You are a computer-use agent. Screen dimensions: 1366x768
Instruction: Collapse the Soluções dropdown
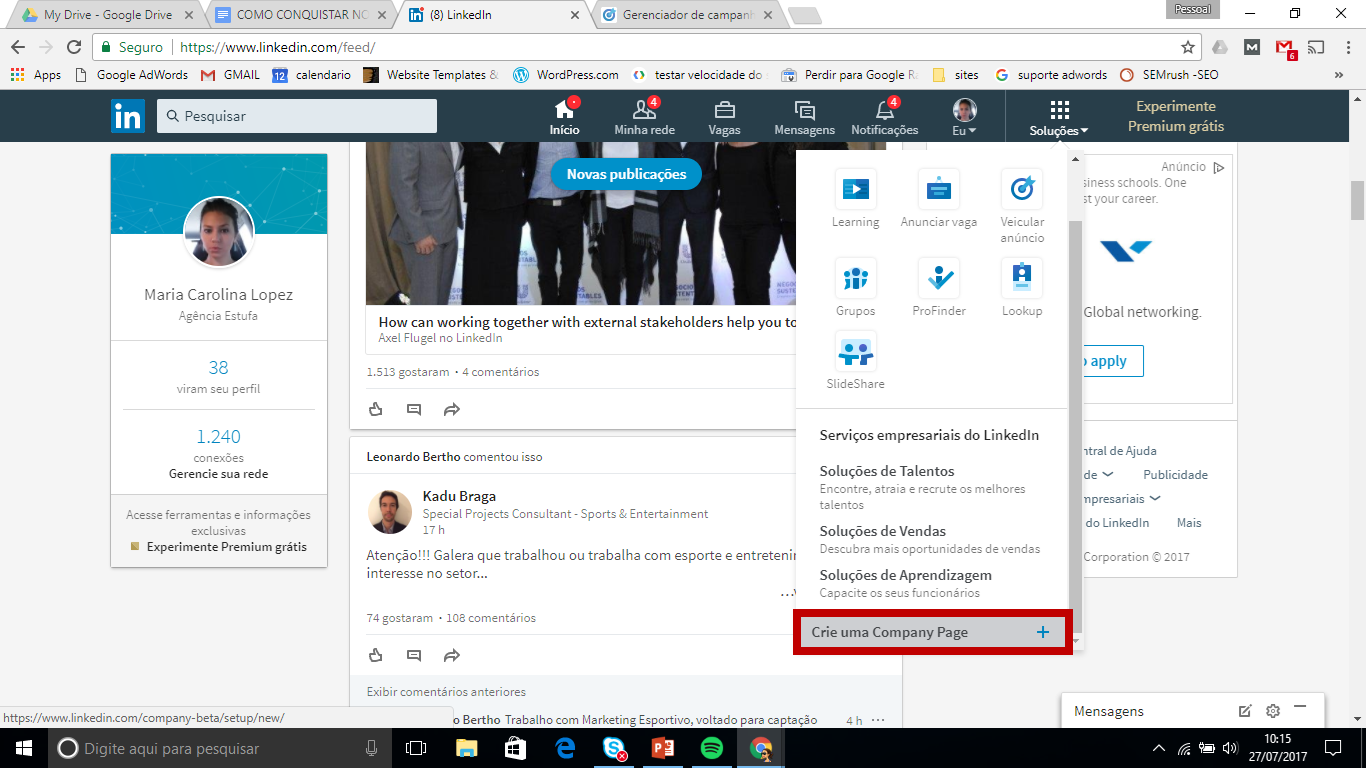tap(1059, 117)
